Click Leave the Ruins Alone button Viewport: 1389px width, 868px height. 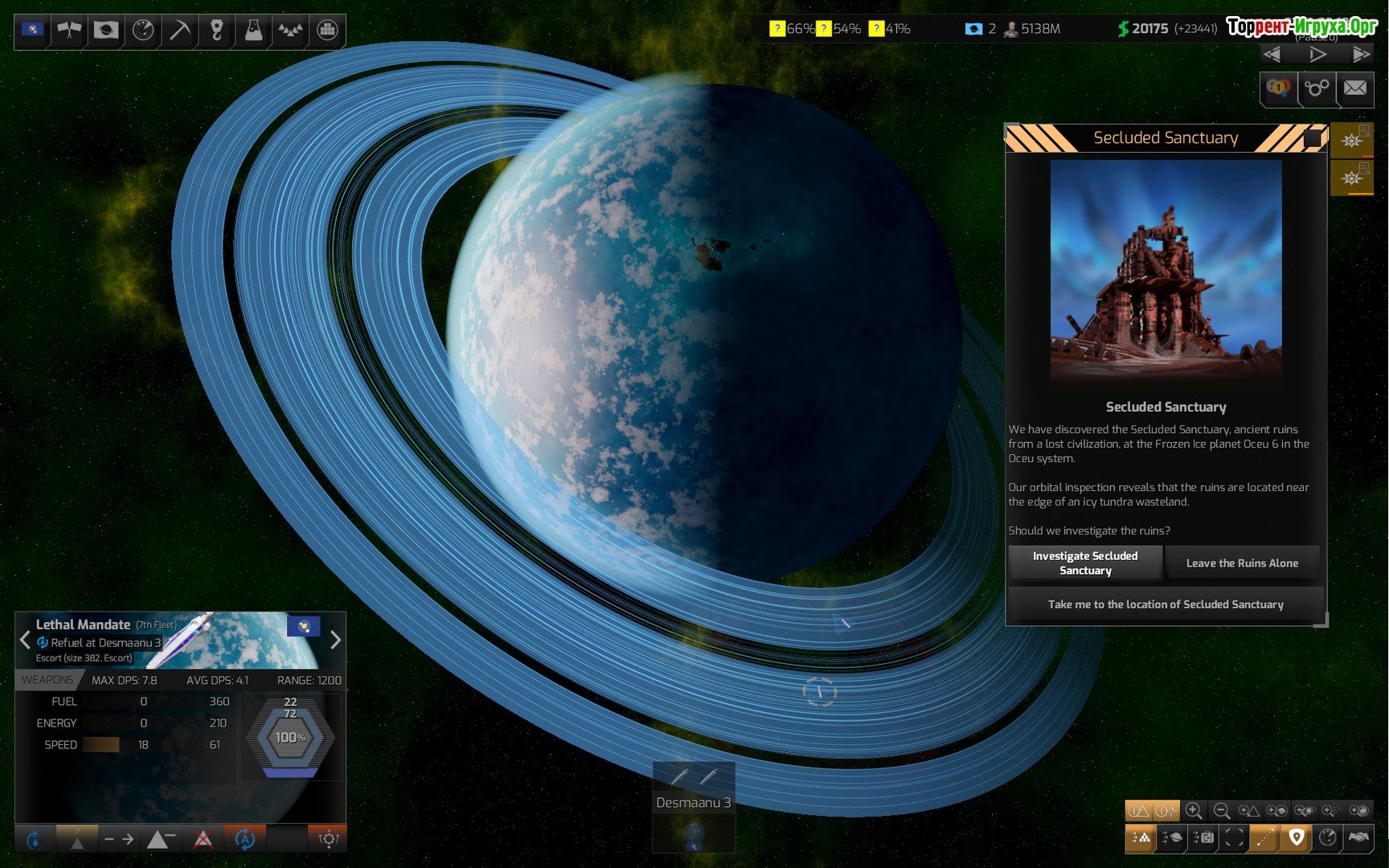pos(1242,563)
